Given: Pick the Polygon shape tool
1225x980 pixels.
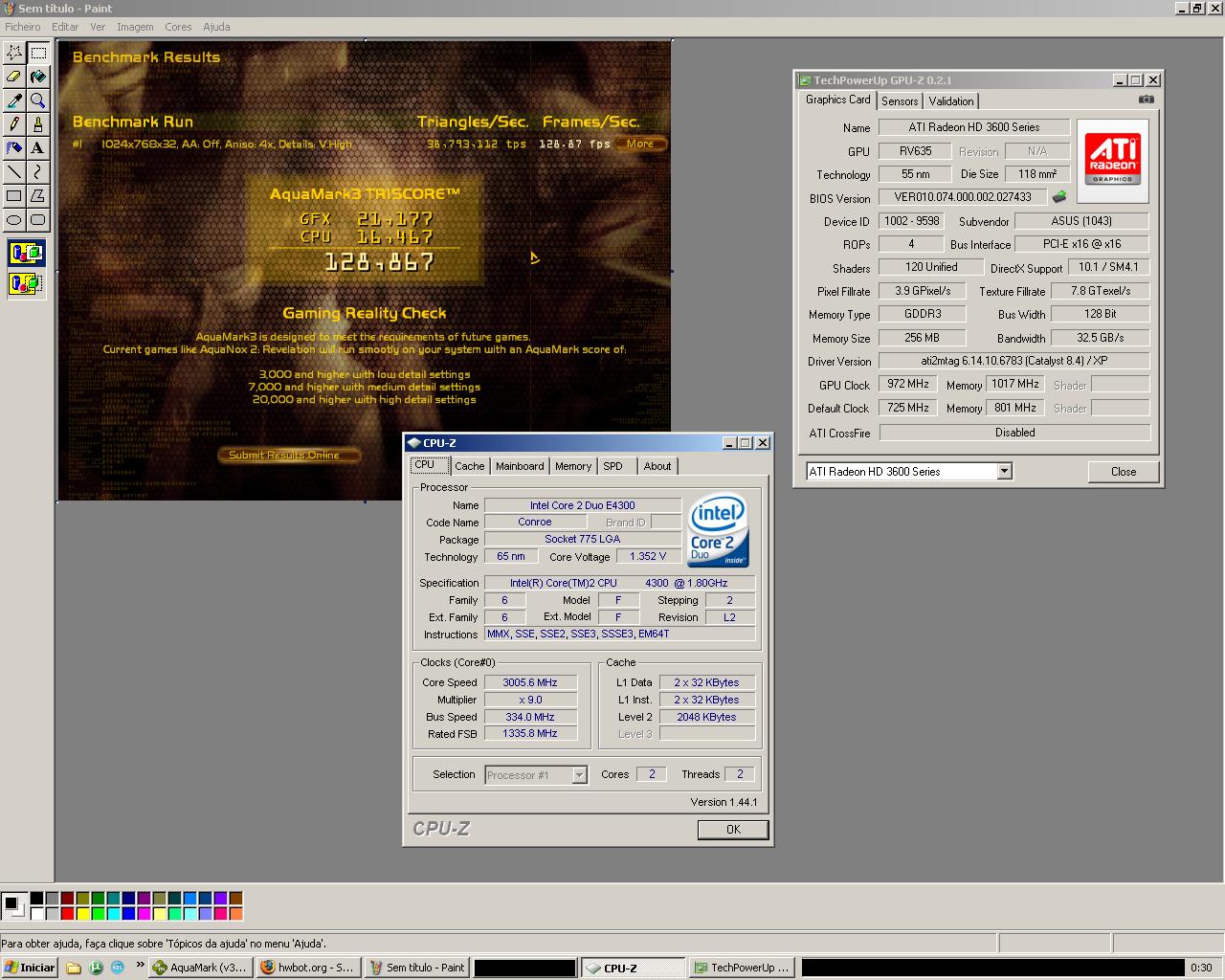Looking at the screenshot, I should click(x=38, y=195).
